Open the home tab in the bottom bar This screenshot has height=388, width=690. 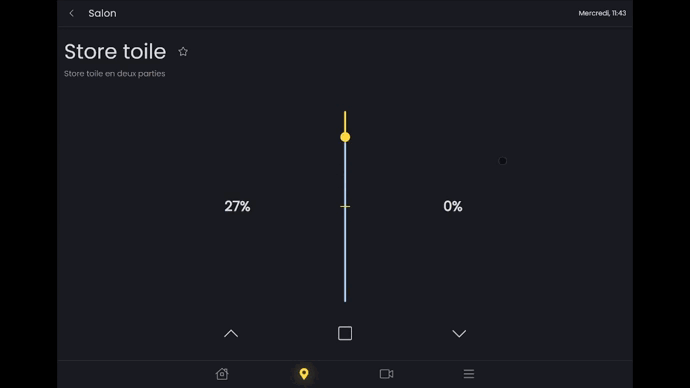point(222,374)
